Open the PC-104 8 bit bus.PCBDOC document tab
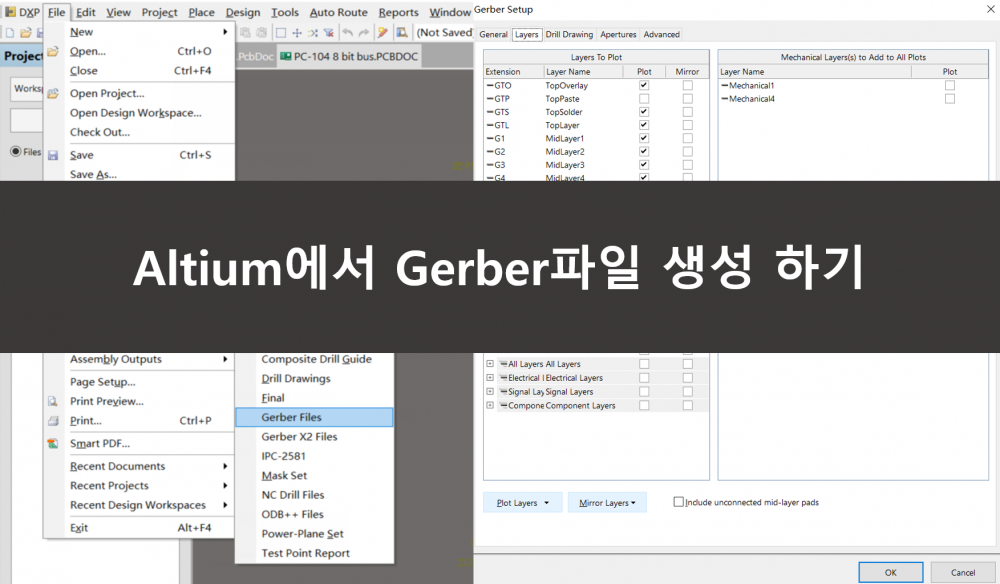The image size is (1000, 584). point(349,57)
